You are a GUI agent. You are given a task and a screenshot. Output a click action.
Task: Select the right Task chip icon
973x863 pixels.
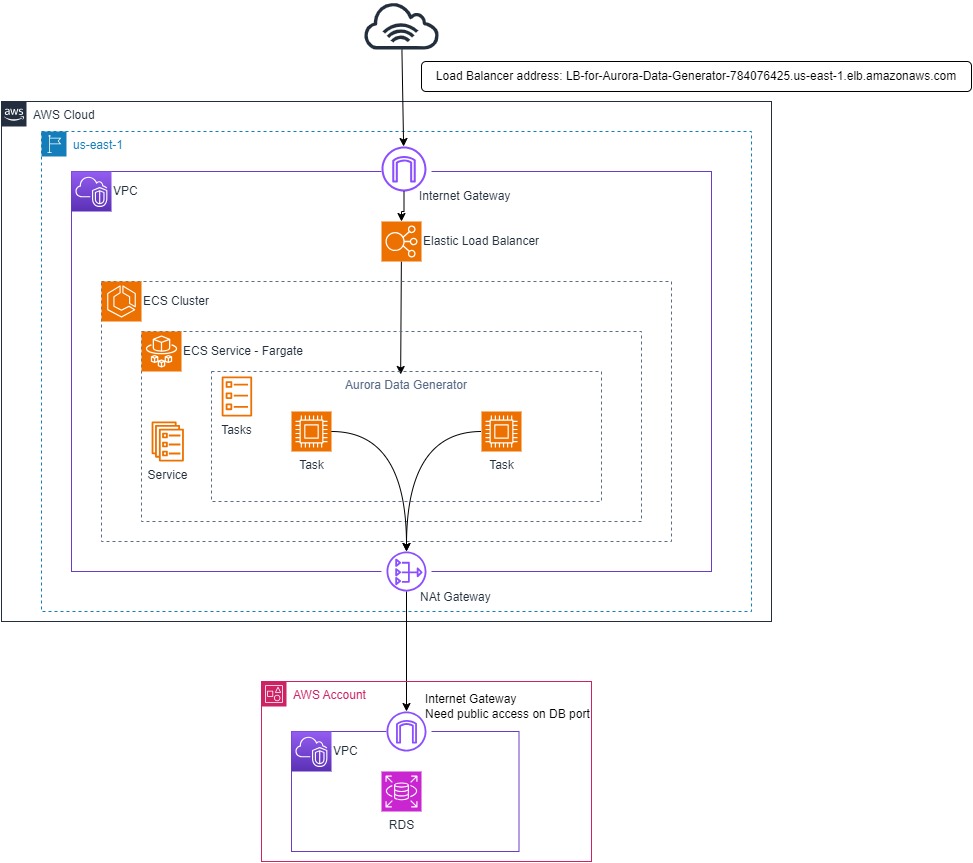click(501, 432)
